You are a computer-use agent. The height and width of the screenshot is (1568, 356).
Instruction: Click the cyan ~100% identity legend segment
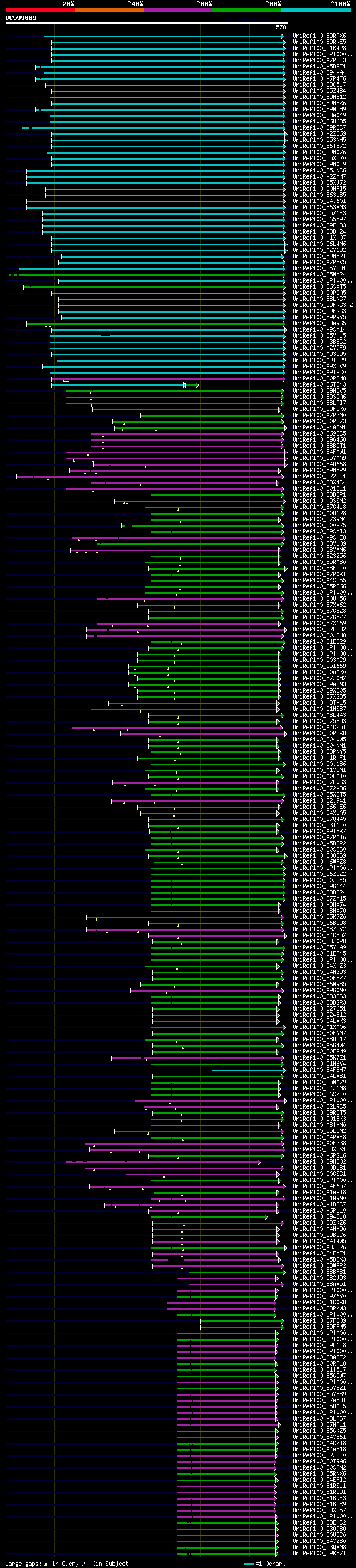pyautogui.click(x=316, y=10)
